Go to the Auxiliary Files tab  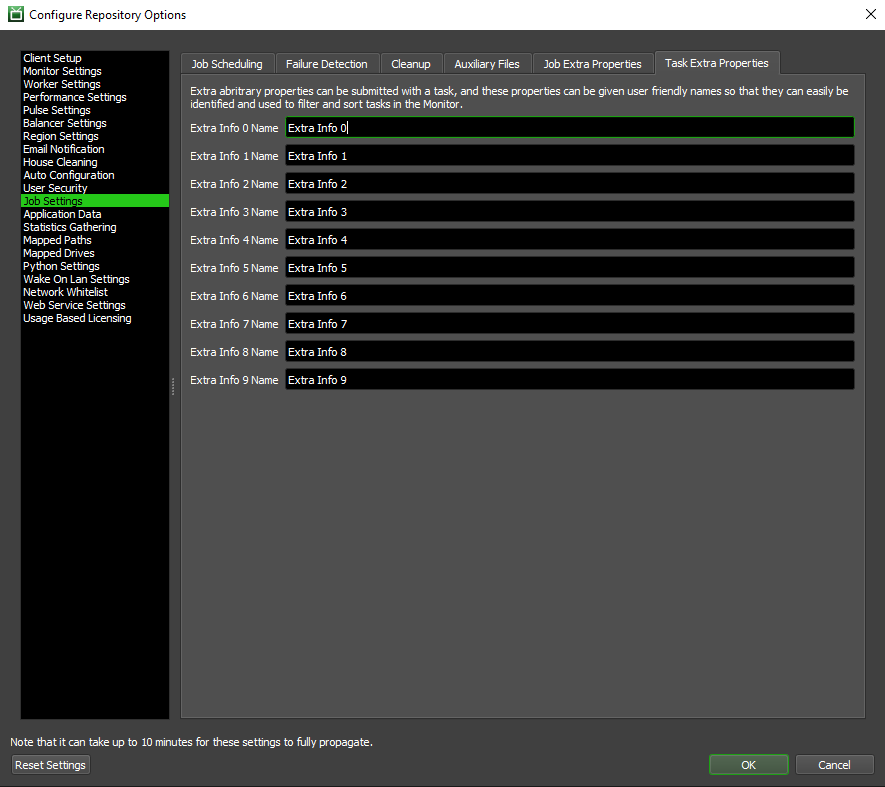[x=487, y=64]
